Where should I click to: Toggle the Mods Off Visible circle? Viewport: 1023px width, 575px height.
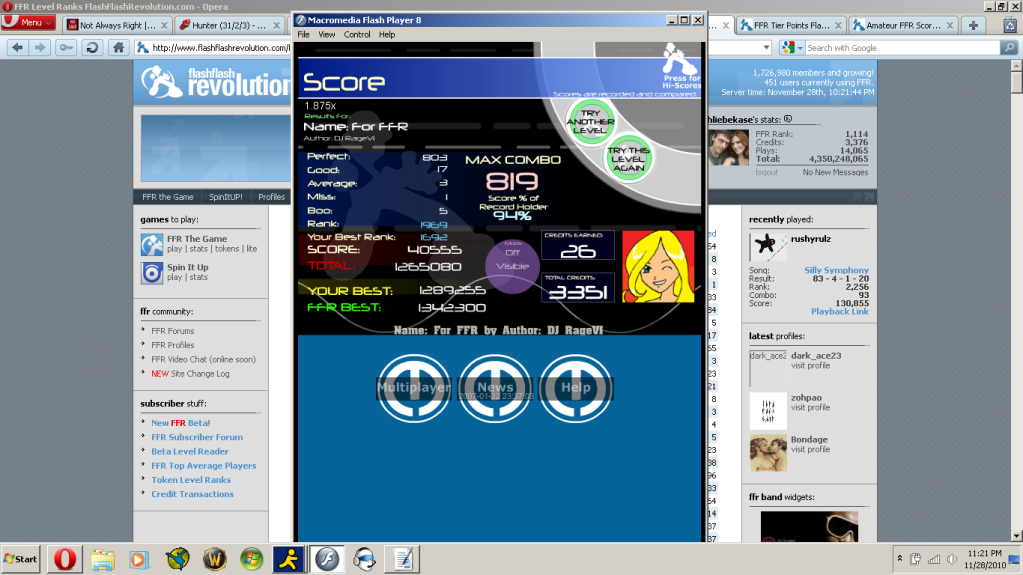pyautogui.click(x=512, y=260)
